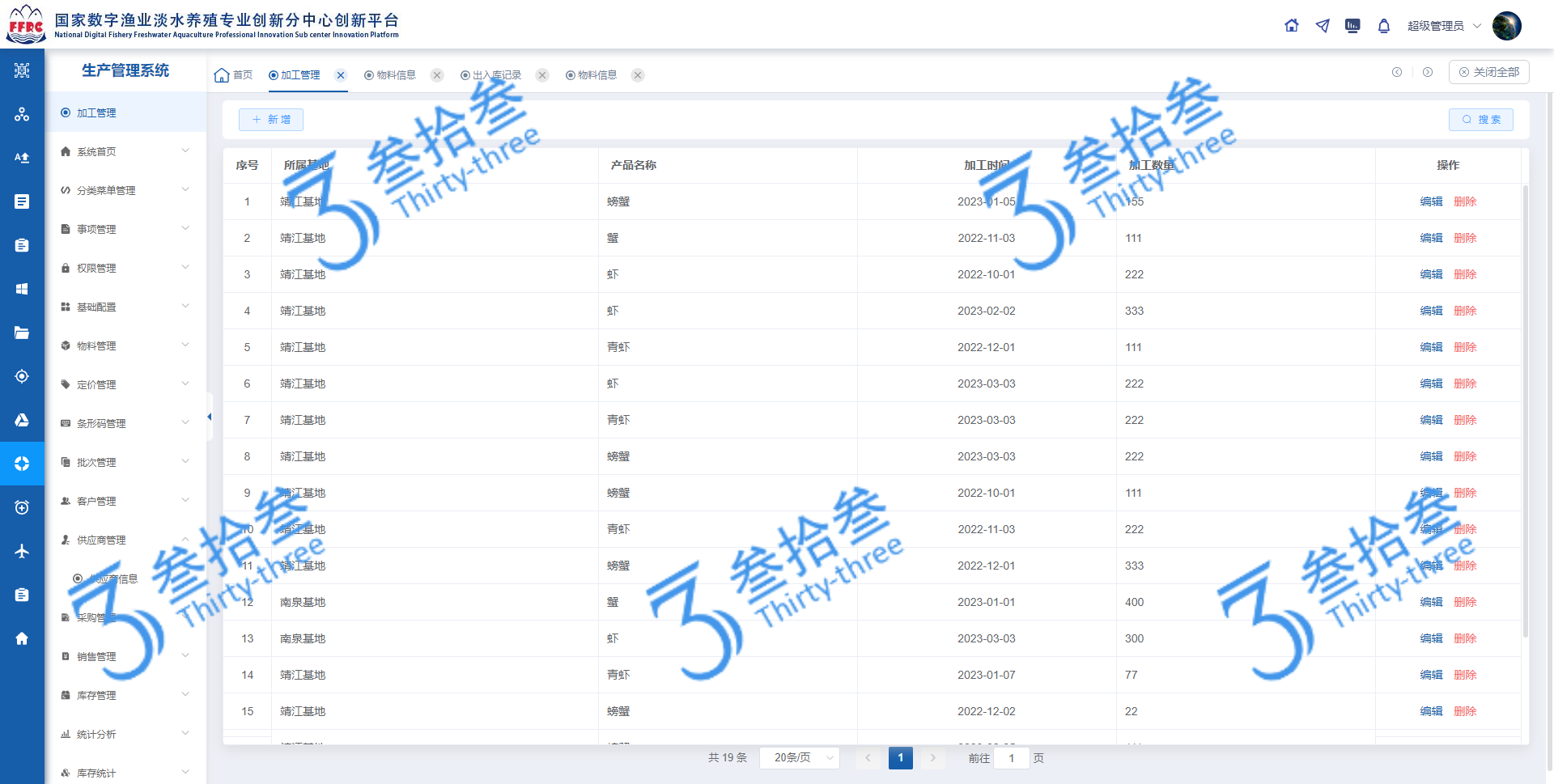
Task: Open the folder icon in the sidebar
Action: pos(22,333)
